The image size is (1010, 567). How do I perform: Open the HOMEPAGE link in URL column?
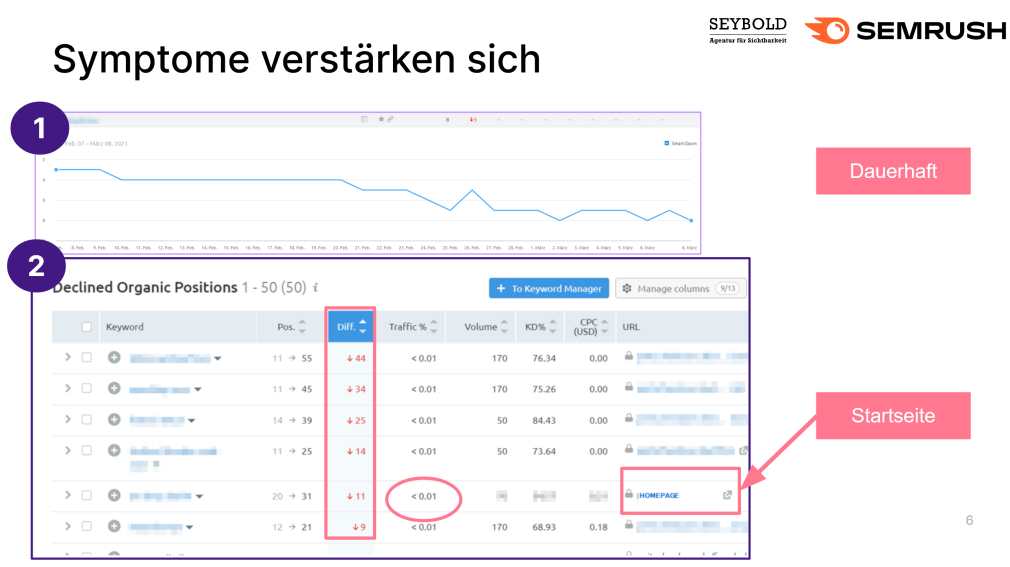[658, 495]
